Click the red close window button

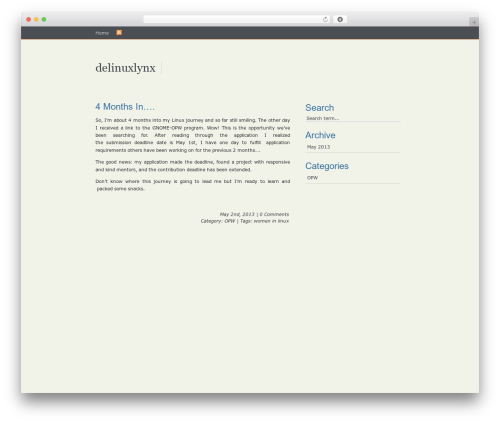29,19
